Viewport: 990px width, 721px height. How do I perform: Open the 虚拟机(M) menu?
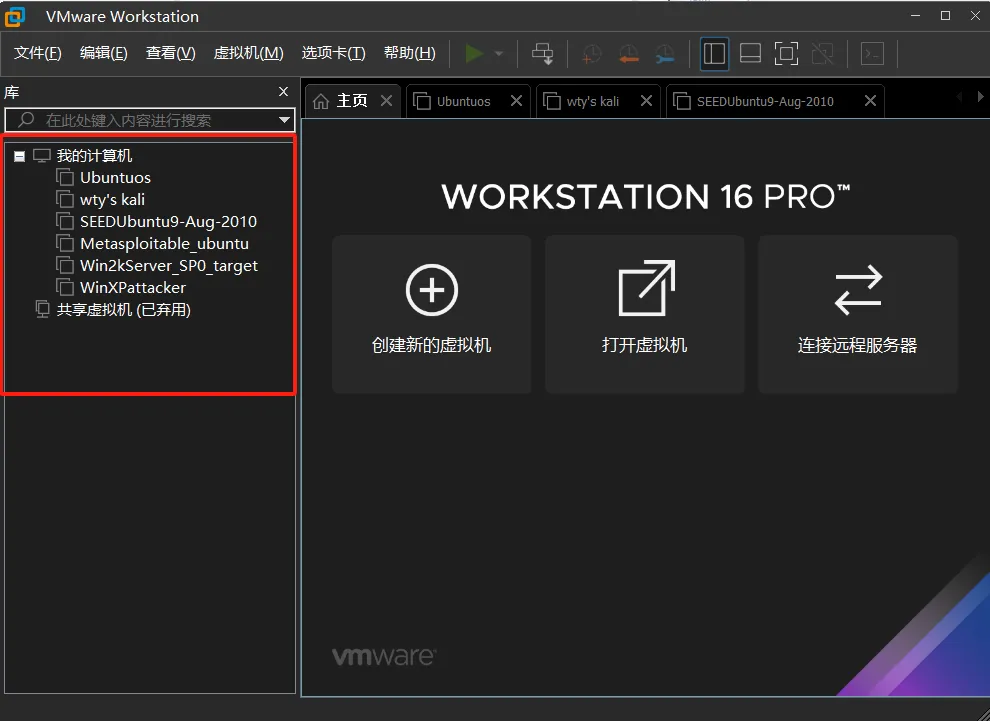point(248,53)
